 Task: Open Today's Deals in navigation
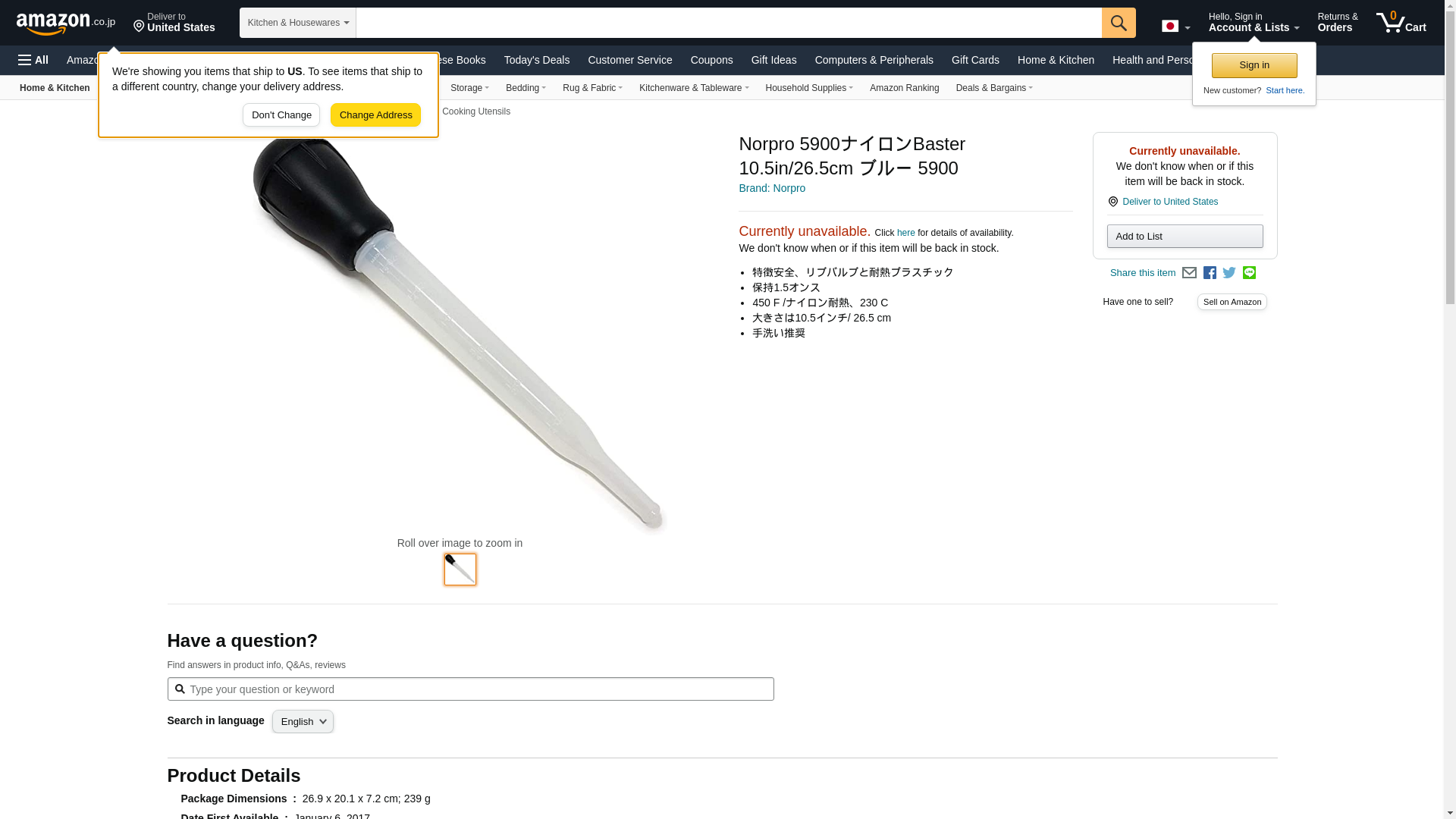pos(537,60)
